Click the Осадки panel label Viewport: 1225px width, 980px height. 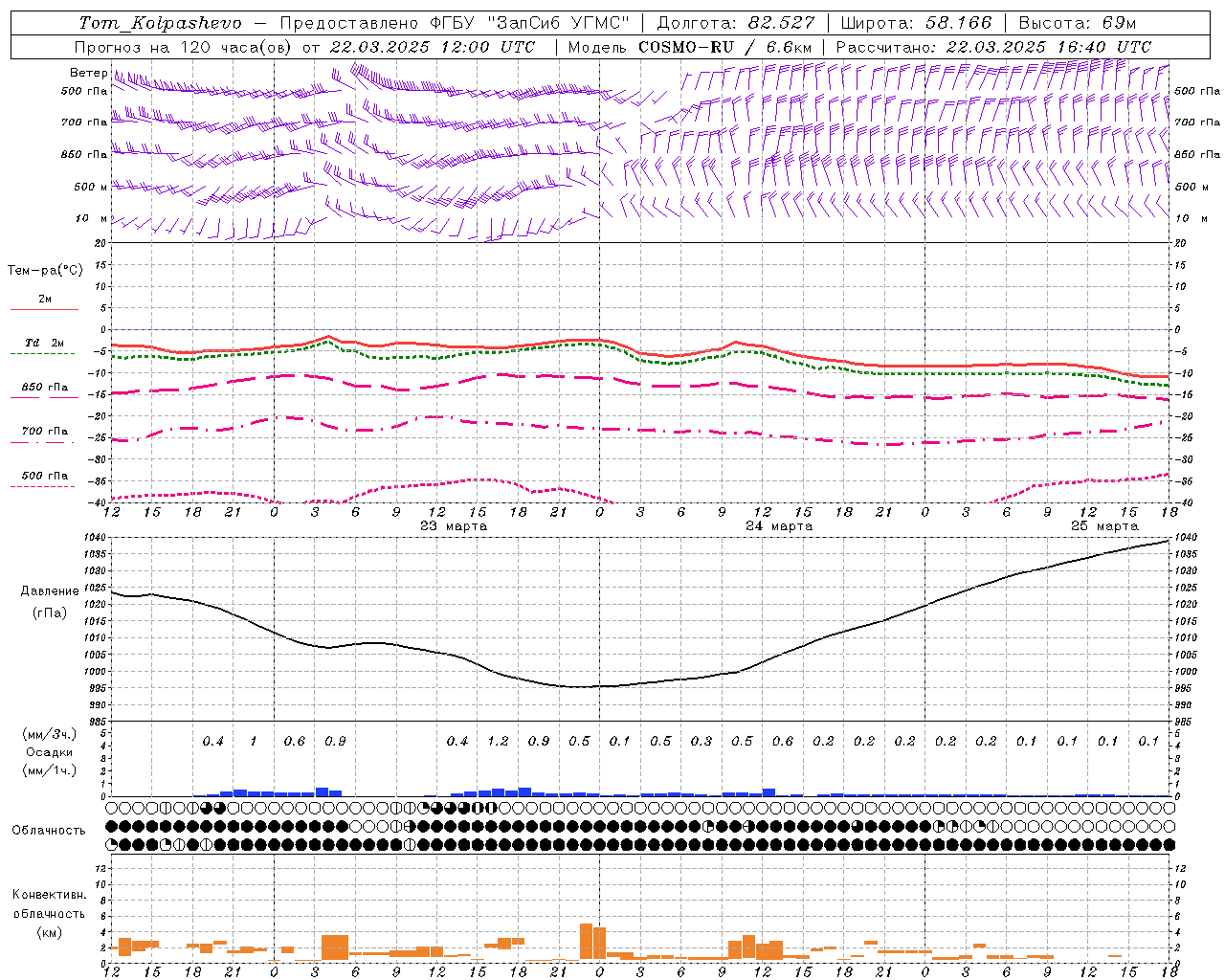pos(50,752)
